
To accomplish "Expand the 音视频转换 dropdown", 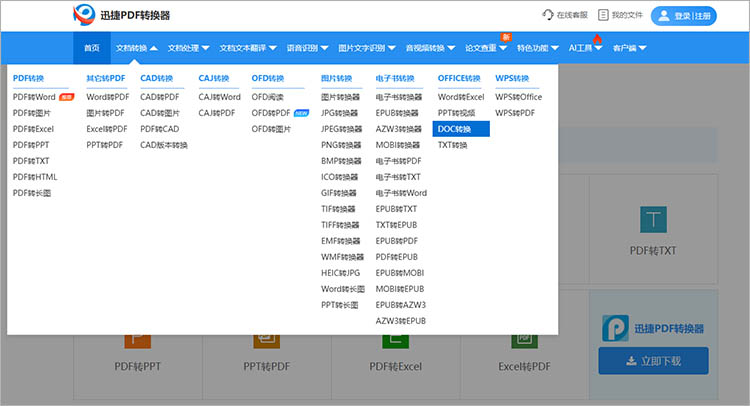I will click(430, 48).
